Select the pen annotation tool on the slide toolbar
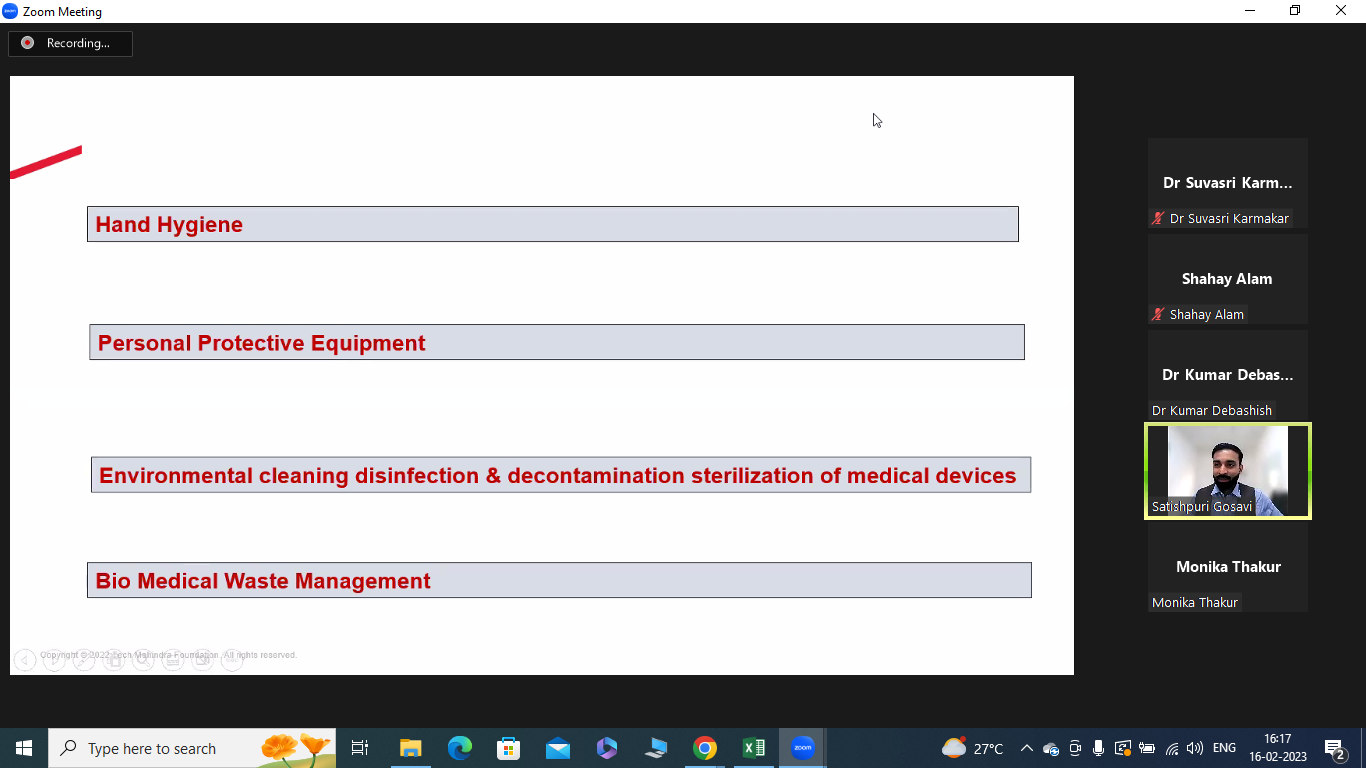Viewport: 1366px width, 768px height. tap(84, 659)
